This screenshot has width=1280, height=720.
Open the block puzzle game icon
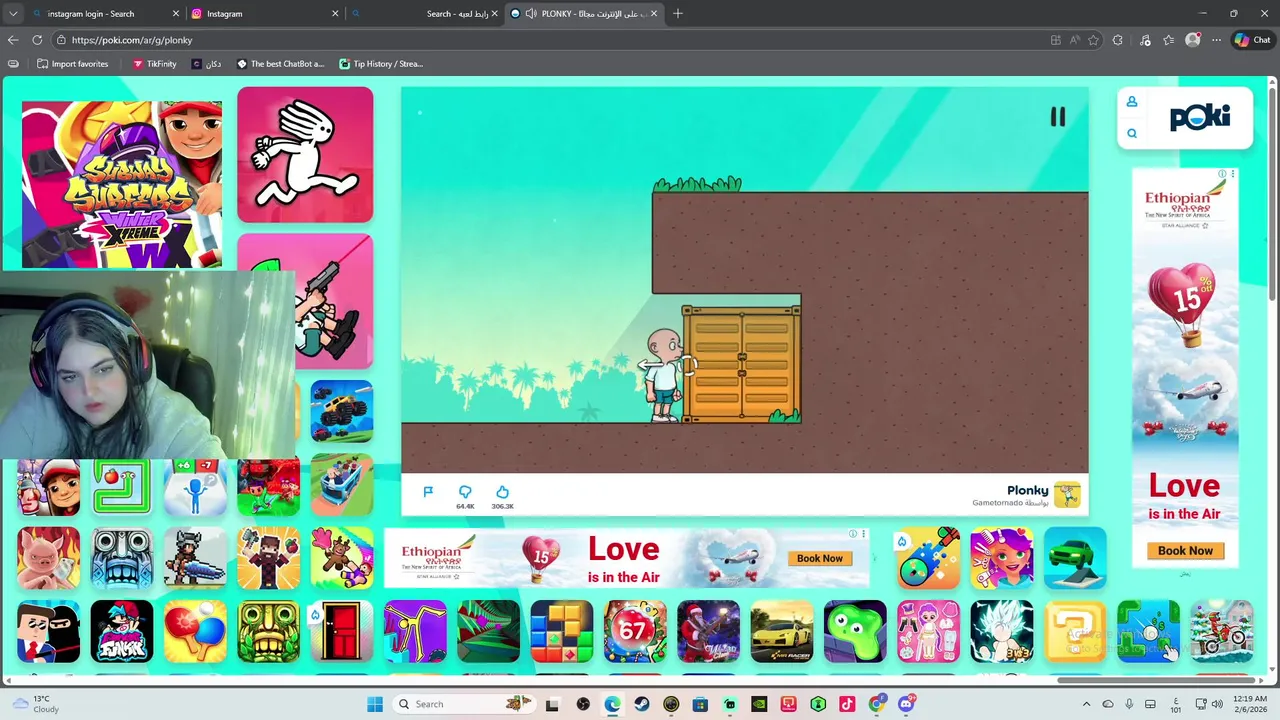562,631
